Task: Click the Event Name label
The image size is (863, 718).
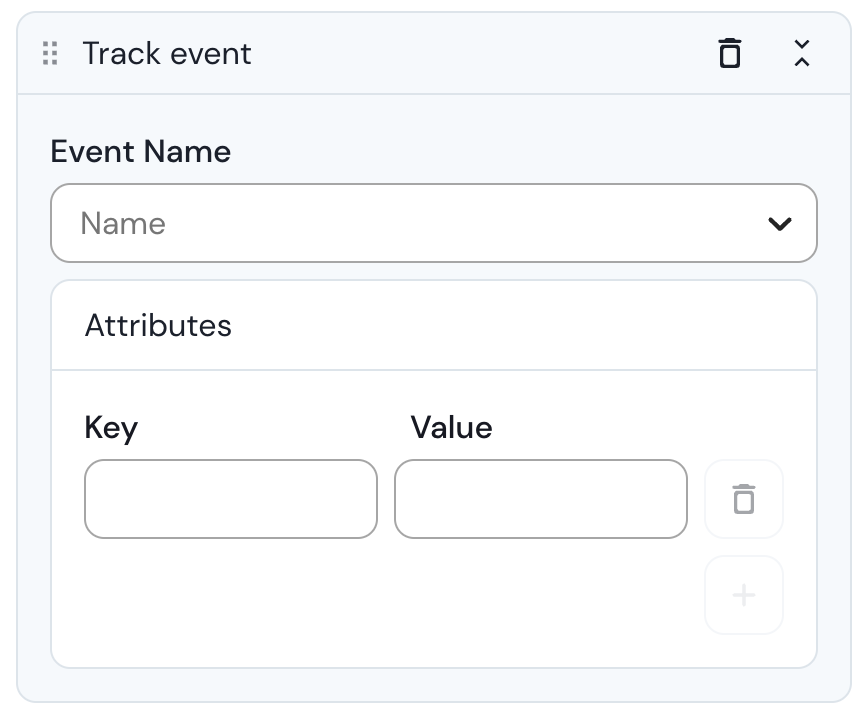Action: click(141, 152)
